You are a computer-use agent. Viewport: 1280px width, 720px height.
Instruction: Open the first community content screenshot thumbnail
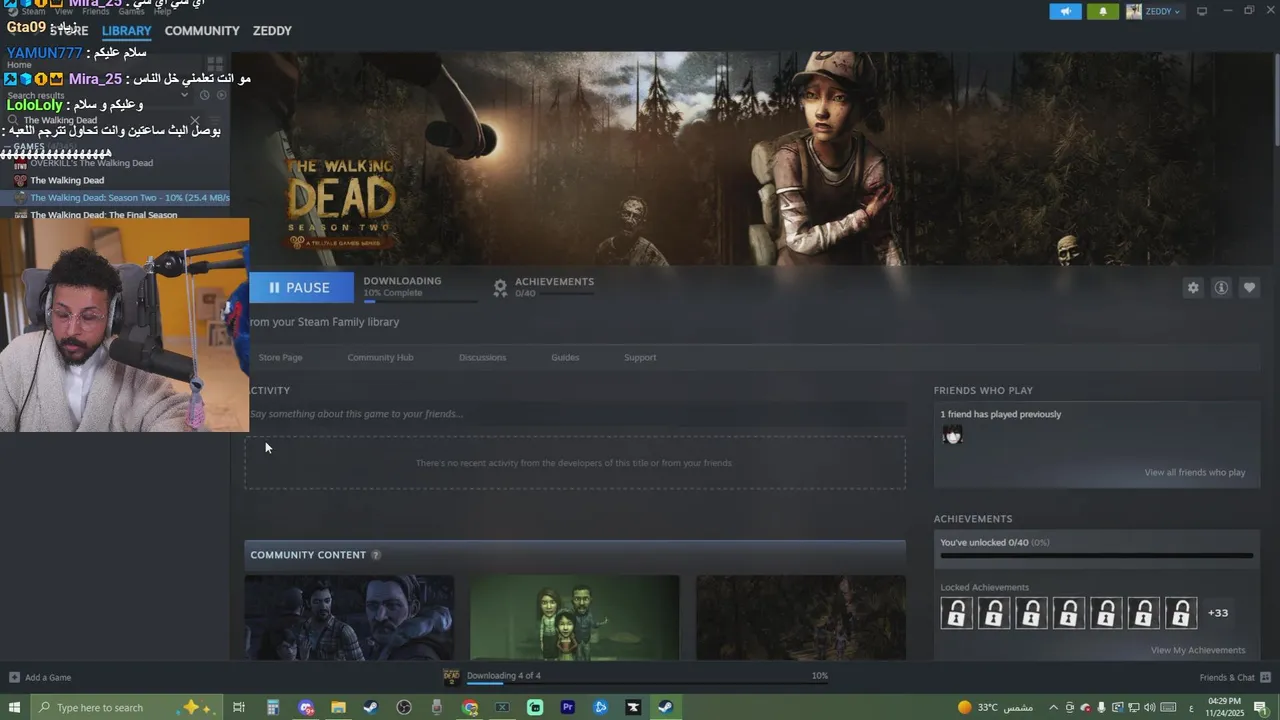click(349, 617)
